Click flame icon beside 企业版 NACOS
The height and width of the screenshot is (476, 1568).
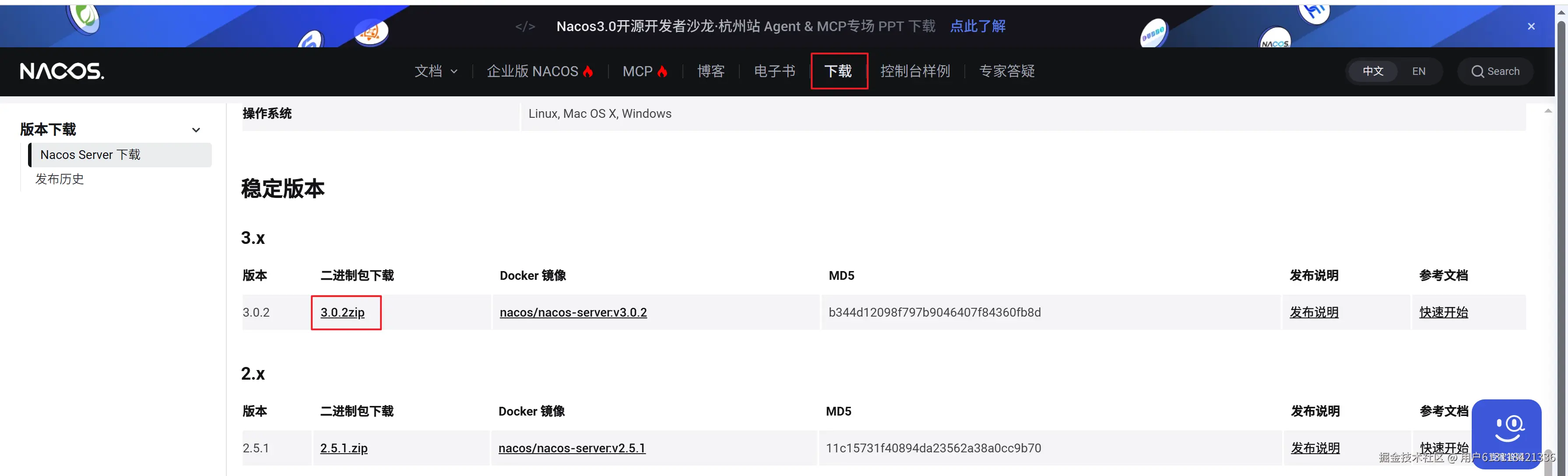tap(588, 72)
